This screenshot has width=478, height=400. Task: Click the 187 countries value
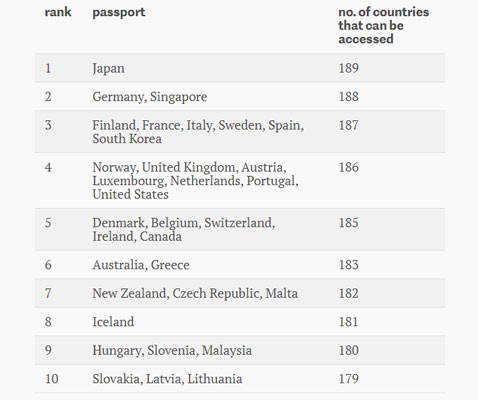click(x=349, y=125)
